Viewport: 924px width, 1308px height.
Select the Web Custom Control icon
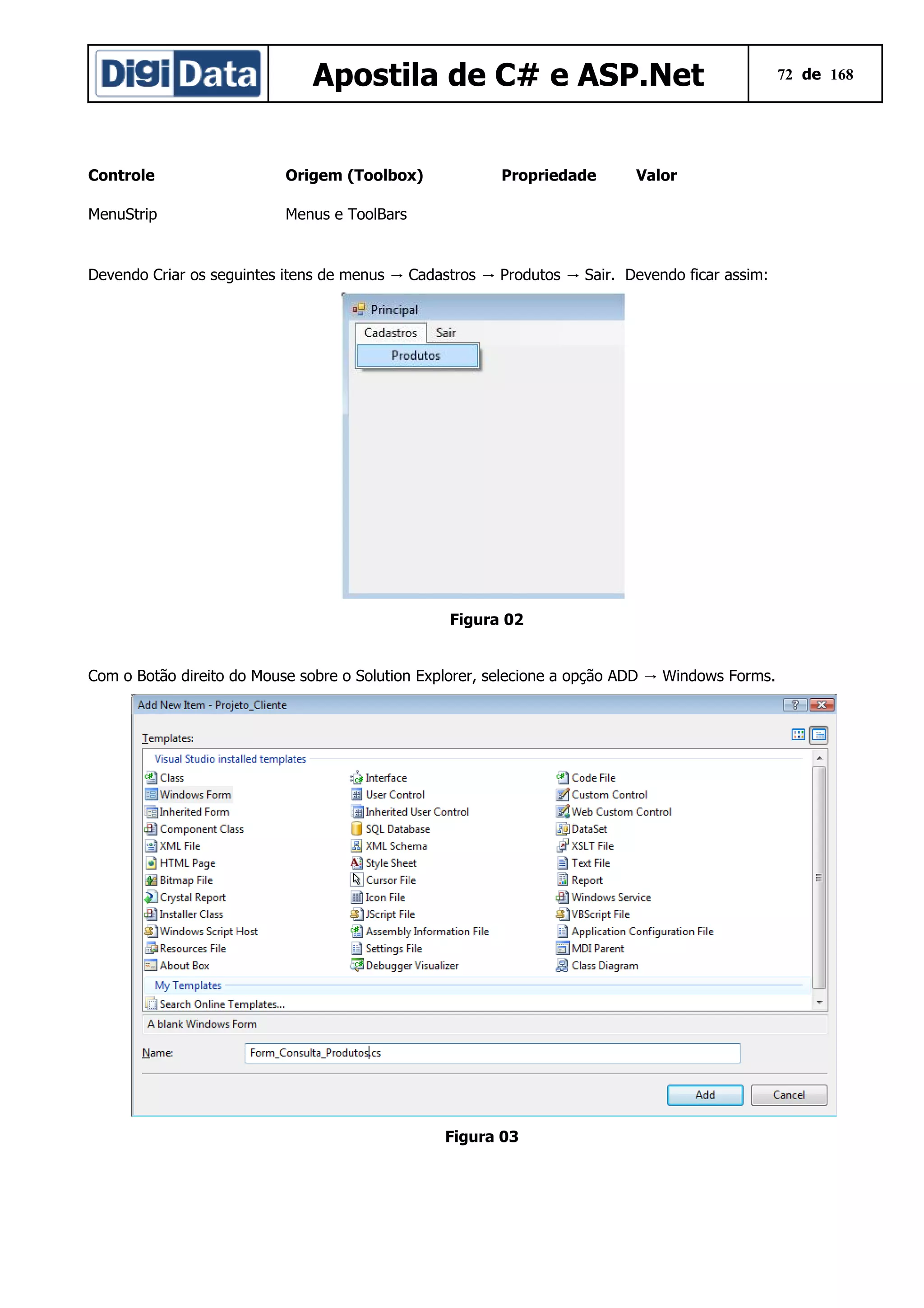[x=563, y=811]
